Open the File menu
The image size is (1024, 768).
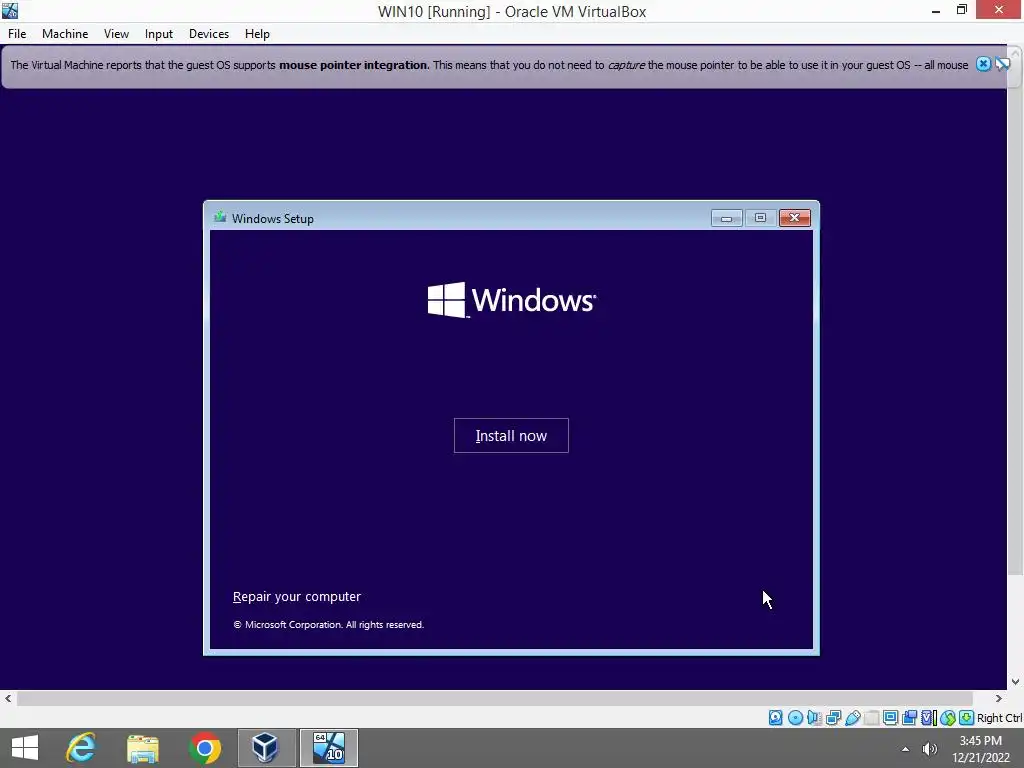tap(17, 34)
